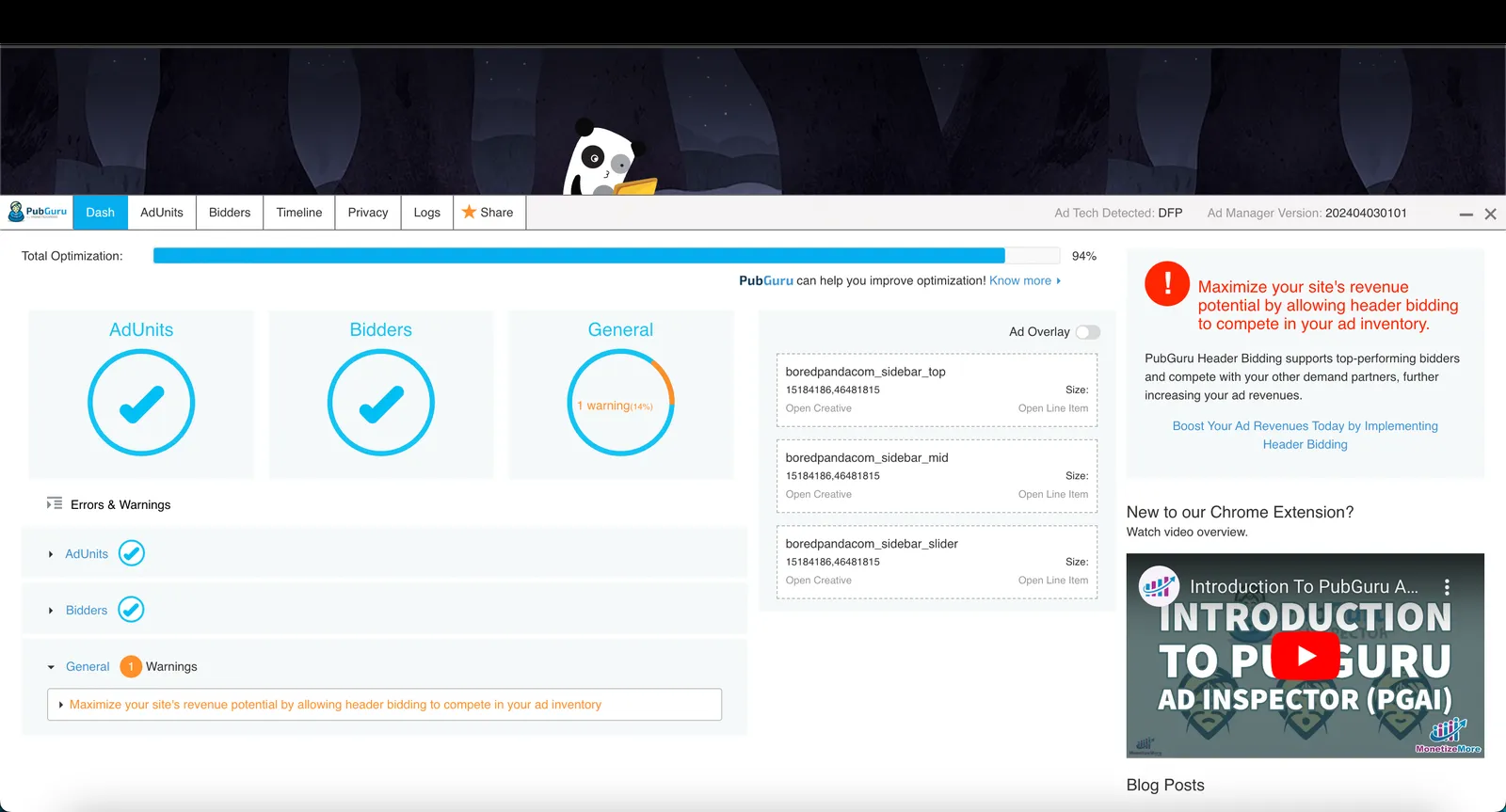Click the AdUnits summary card title
The width and height of the screenshot is (1506, 812).
point(141,329)
